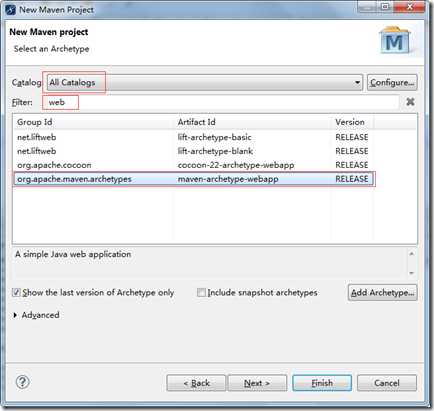Close the dialog with title bar X
Image resolution: width=434 pixels, height=411 pixels.
(411, 7)
